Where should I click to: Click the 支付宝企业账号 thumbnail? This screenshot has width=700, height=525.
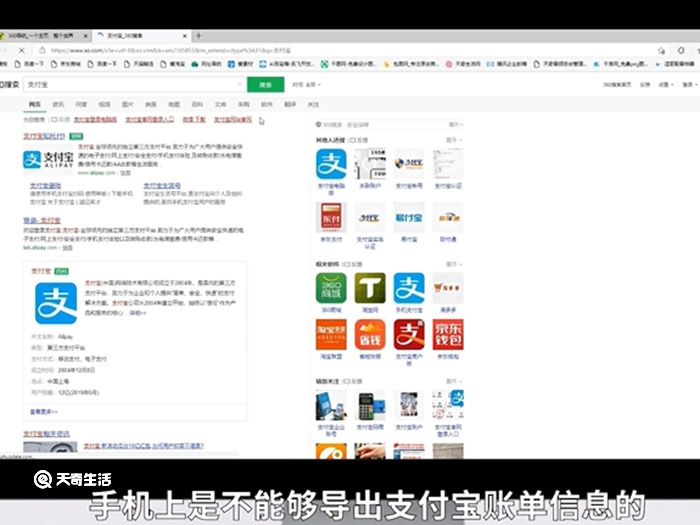click(331, 405)
